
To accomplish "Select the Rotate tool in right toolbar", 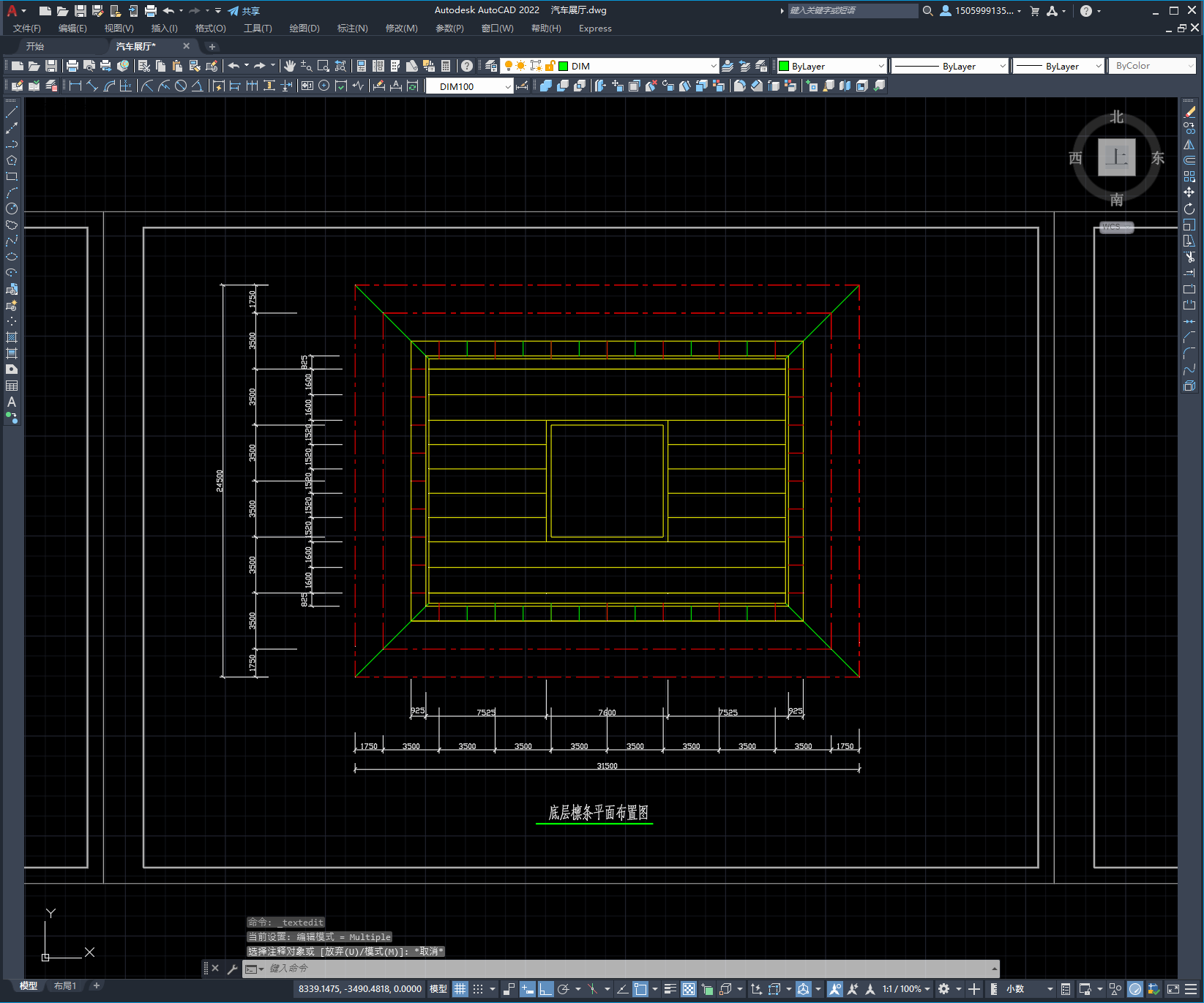I will [1189, 209].
